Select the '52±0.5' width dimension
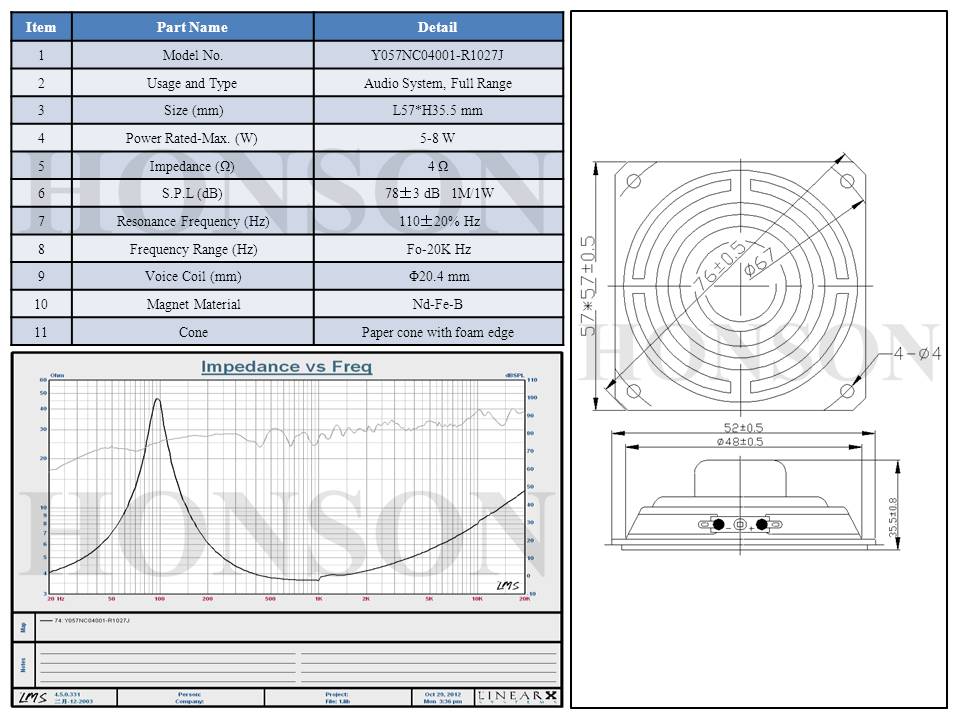The height and width of the screenshot is (720, 960). (741, 428)
